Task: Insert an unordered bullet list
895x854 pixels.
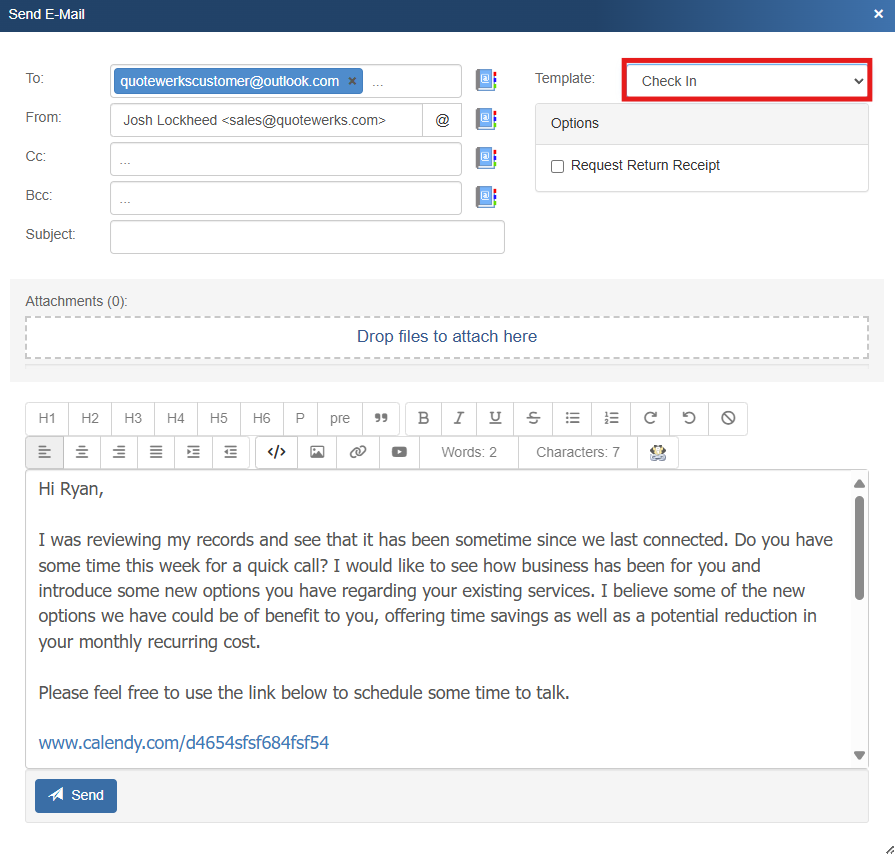Action: pyautogui.click(x=572, y=418)
